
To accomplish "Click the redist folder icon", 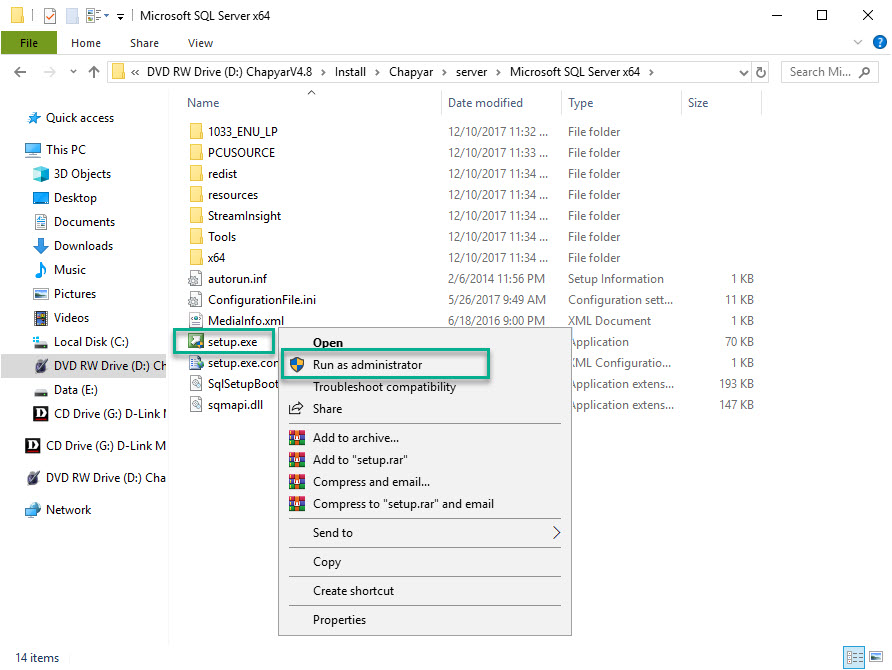I will [x=196, y=174].
